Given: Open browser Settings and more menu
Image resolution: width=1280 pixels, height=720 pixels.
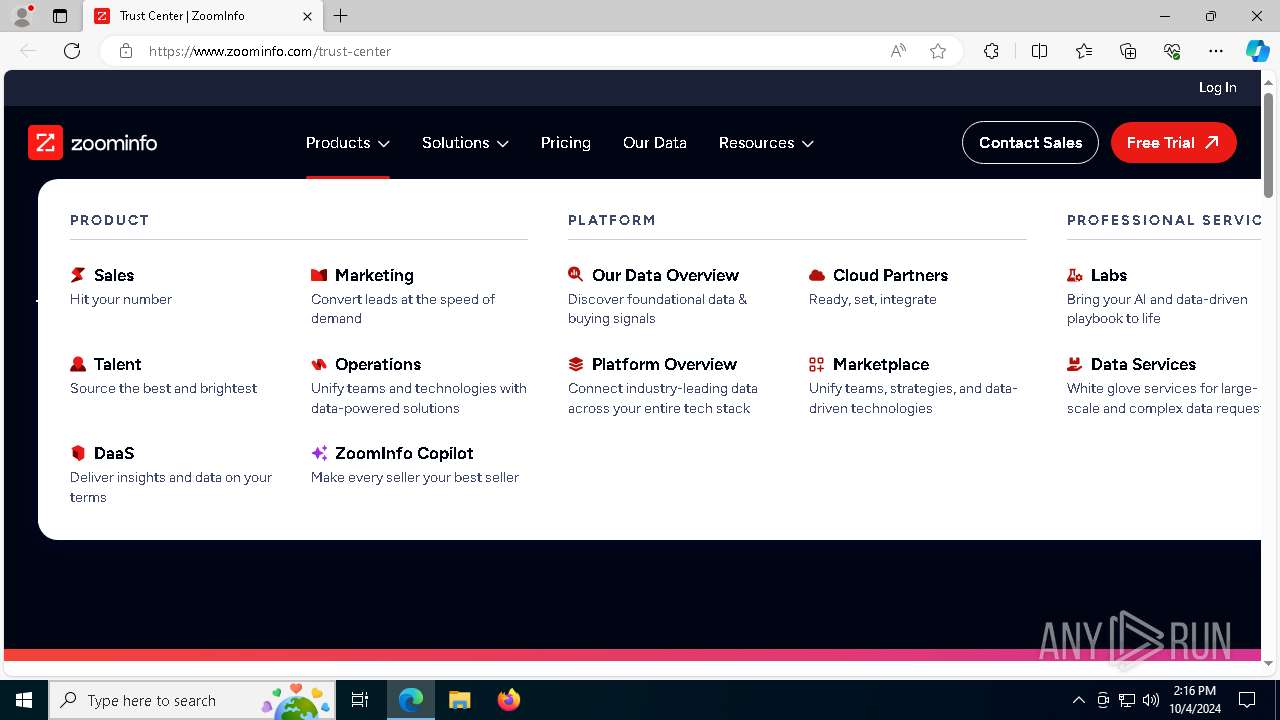Looking at the screenshot, I should tap(1216, 51).
